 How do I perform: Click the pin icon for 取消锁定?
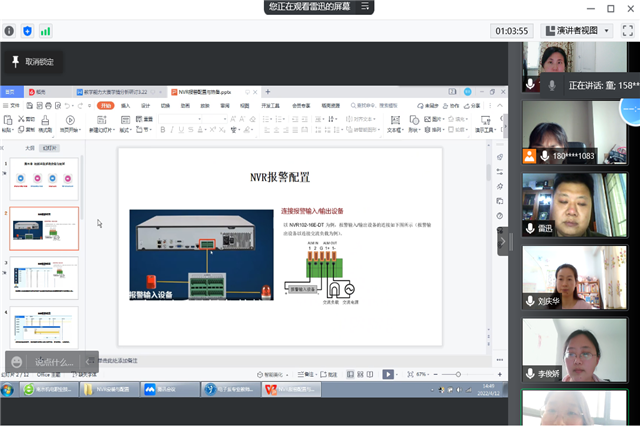[x=15, y=62]
